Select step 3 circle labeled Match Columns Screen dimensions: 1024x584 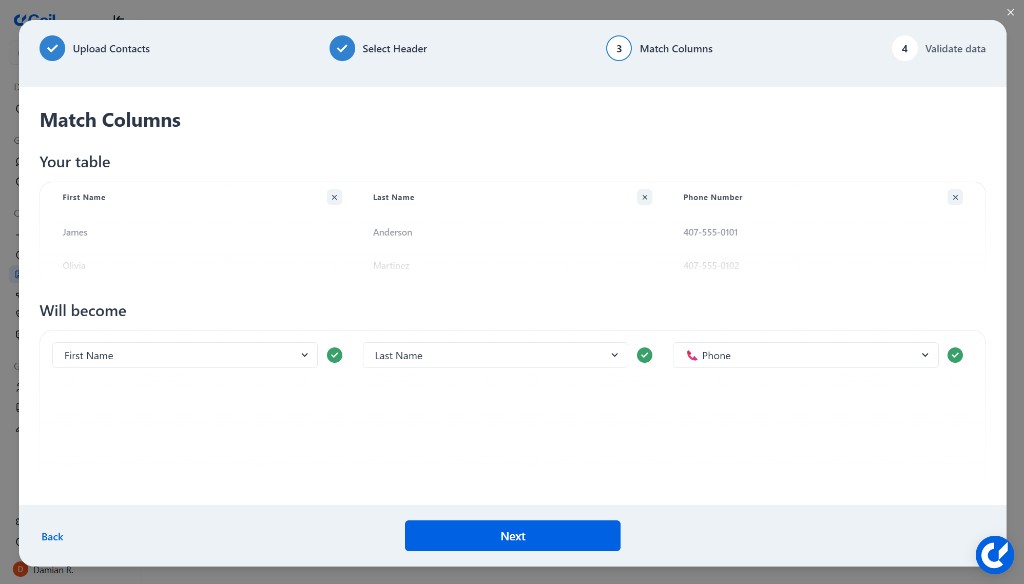click(x=619, y=48)
